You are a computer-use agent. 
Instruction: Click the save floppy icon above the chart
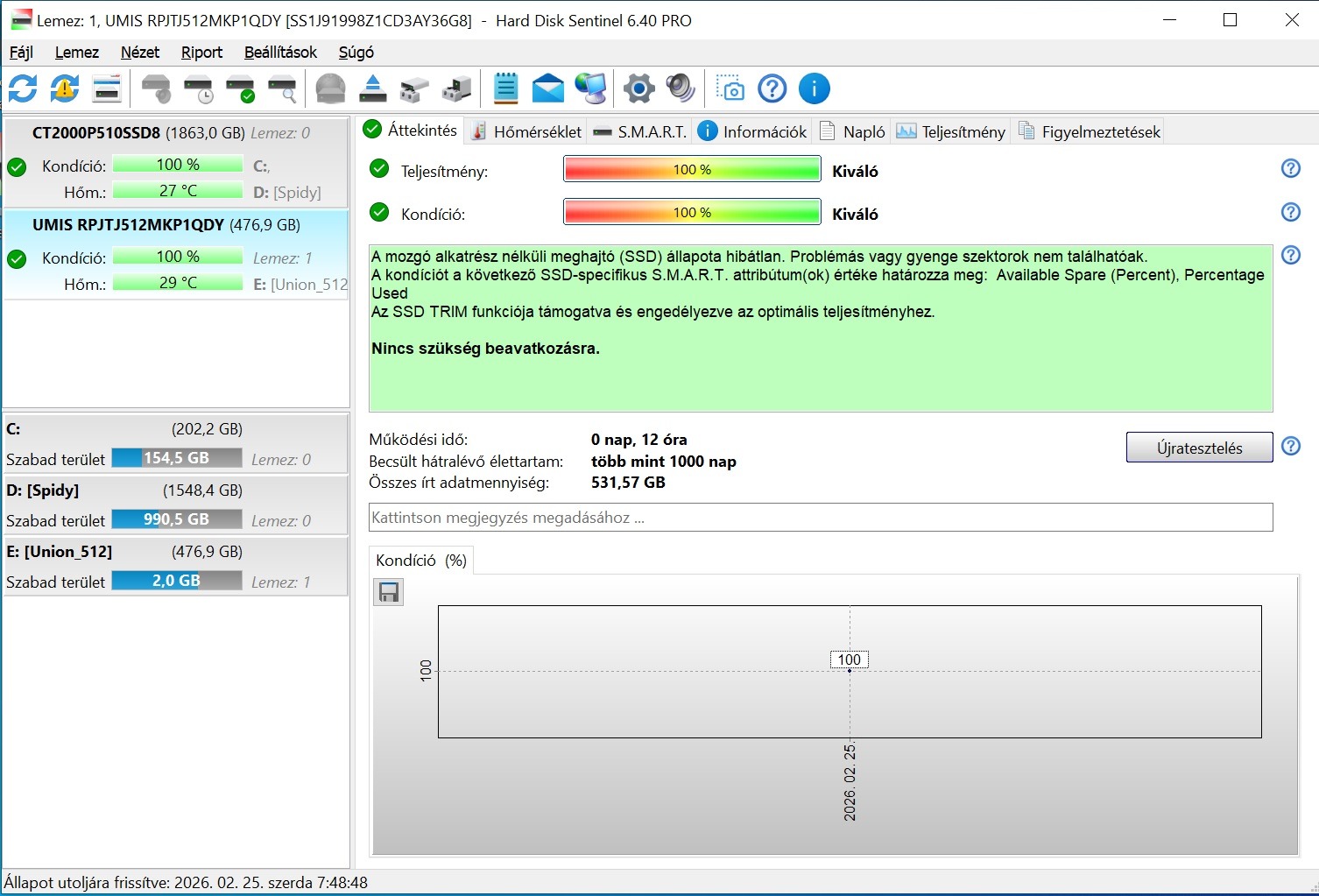[x=389, y=592]
